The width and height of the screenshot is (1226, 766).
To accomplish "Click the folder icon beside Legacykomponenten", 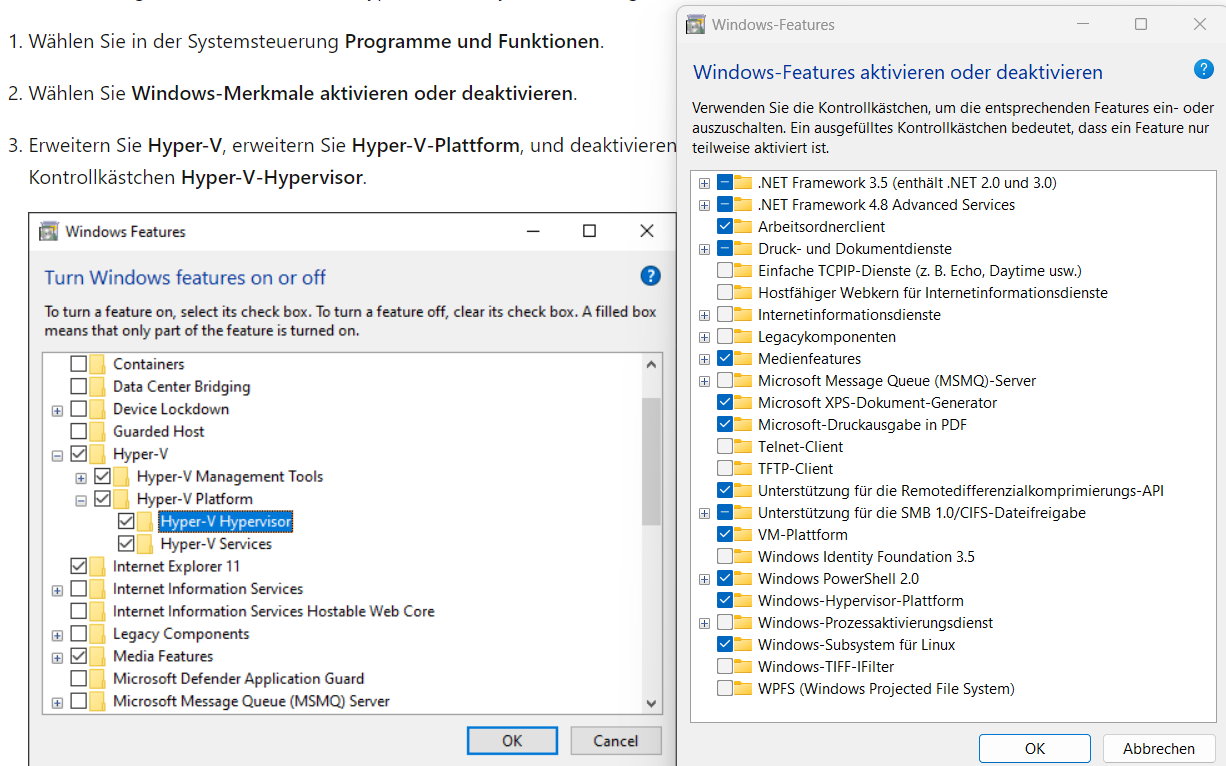I will pos(743,336).
